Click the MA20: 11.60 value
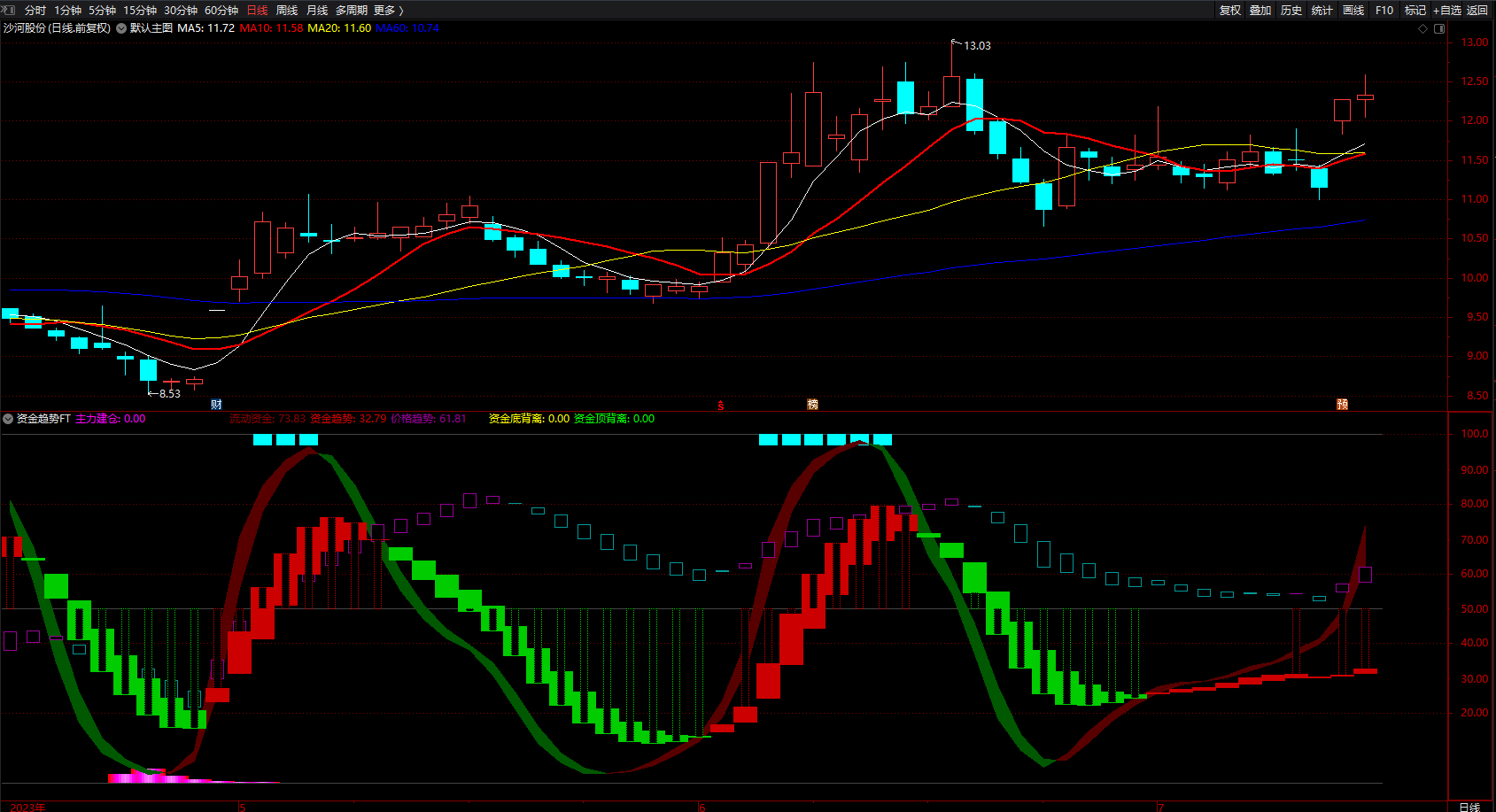The width and height of the screenshot is (1496, 812). [x=339, y=28]
